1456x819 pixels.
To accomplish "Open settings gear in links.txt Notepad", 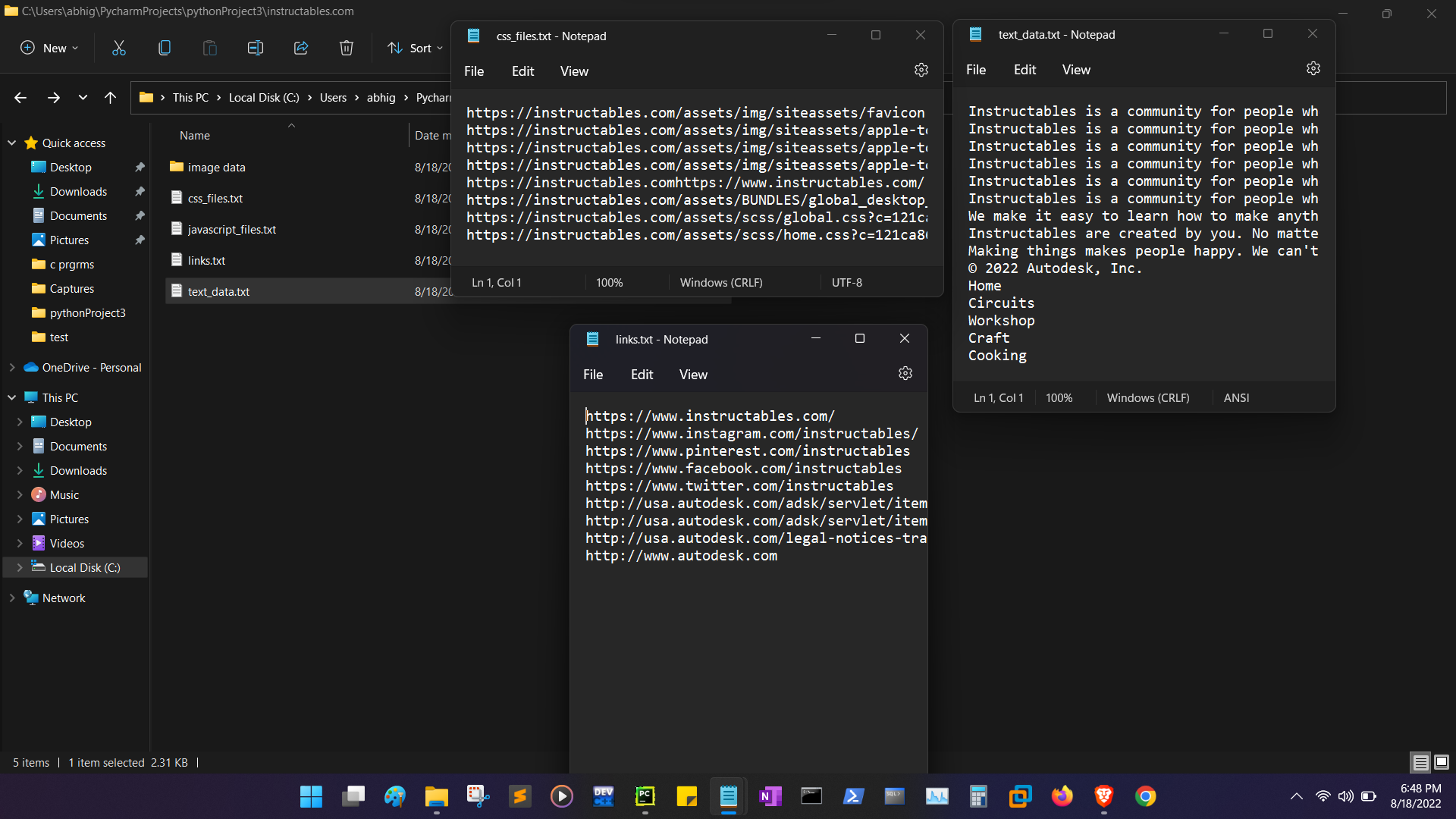I will tap(905, 373).
